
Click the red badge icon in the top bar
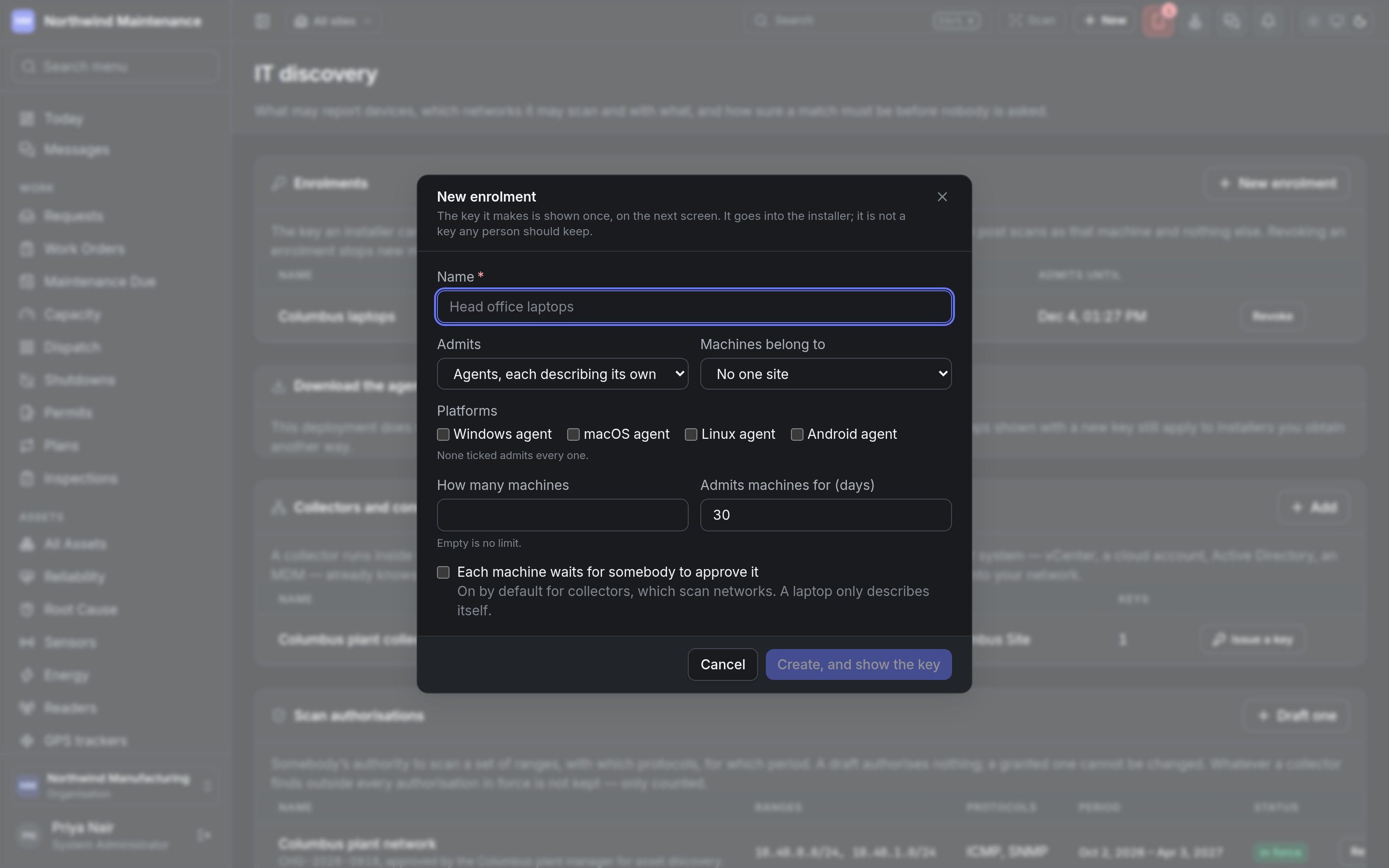1158,22
